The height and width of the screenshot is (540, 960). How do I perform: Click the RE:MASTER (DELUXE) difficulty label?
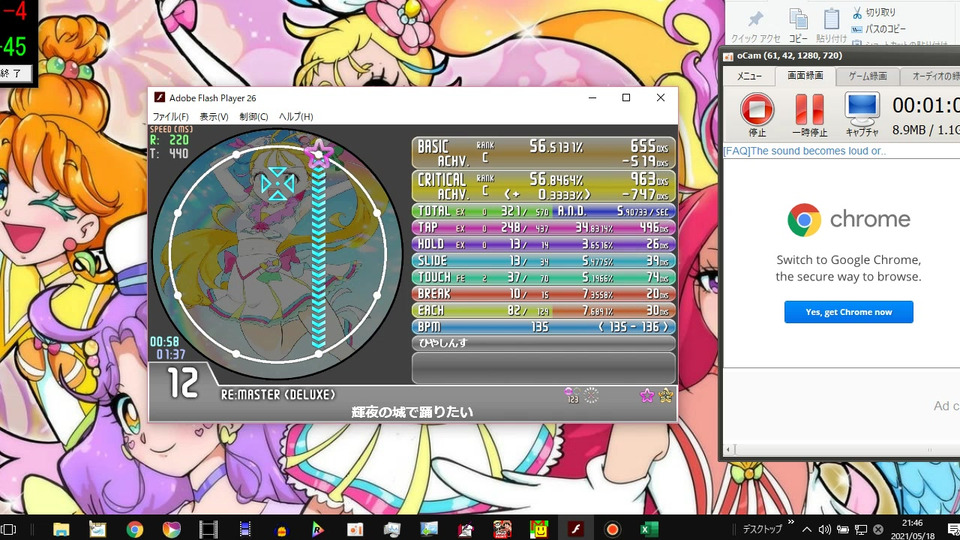pos(278,395)
